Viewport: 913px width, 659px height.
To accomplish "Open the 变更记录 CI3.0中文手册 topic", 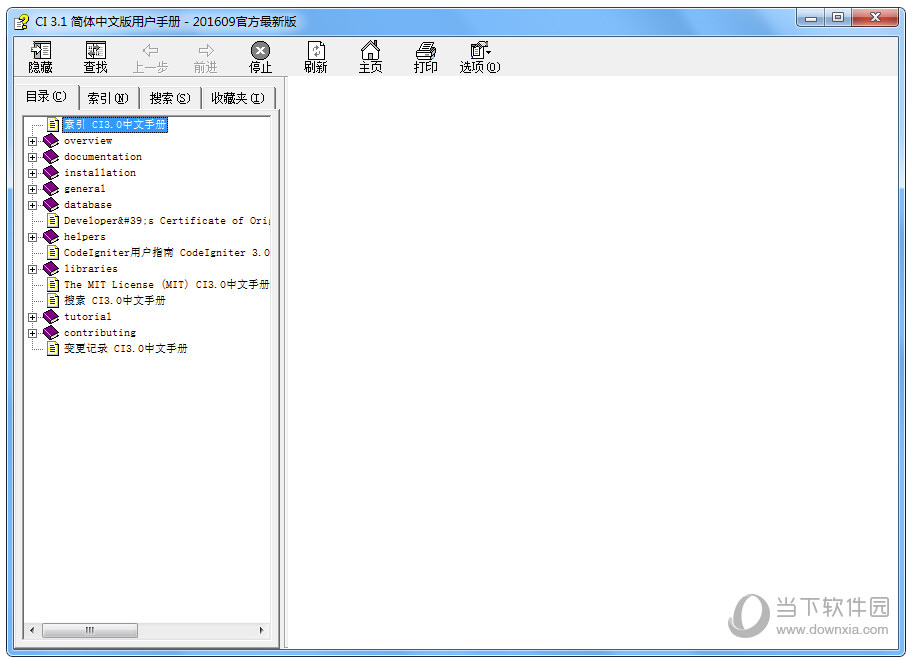I will [126, 349].
